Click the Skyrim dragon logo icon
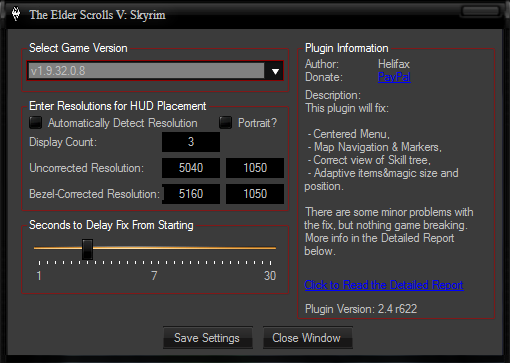 (16, 14)
